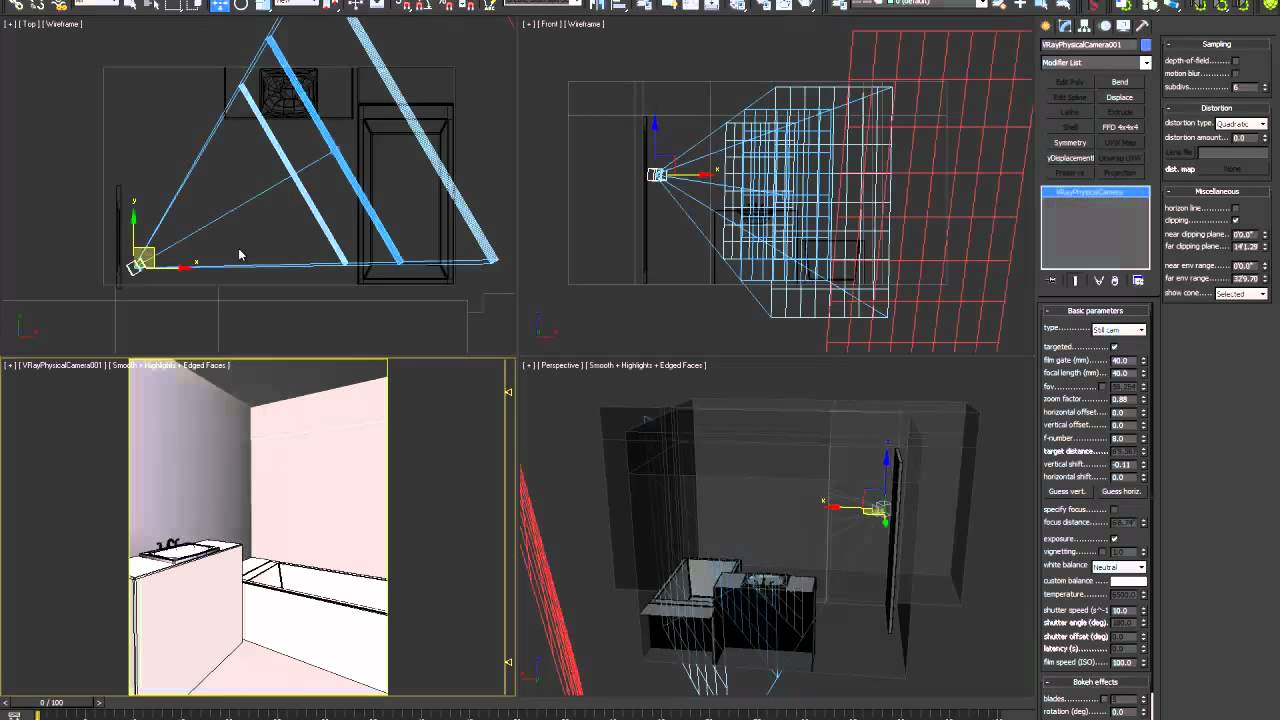Click the subdivs value field

pos(1245,87)
